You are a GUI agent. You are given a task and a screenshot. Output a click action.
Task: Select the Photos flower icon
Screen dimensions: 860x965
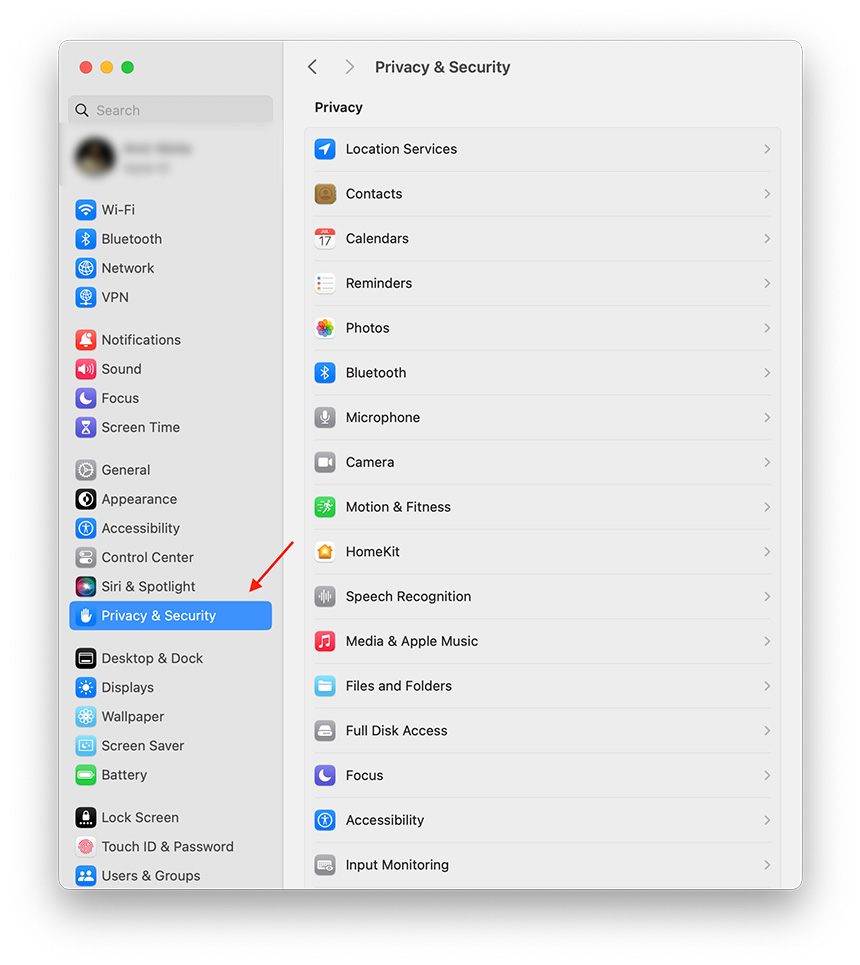325,328
